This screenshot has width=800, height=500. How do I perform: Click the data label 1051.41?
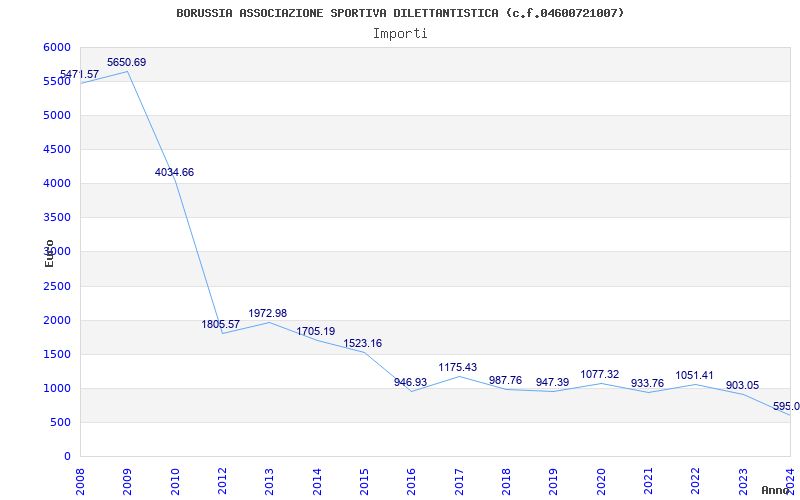[x=694, y=376]
